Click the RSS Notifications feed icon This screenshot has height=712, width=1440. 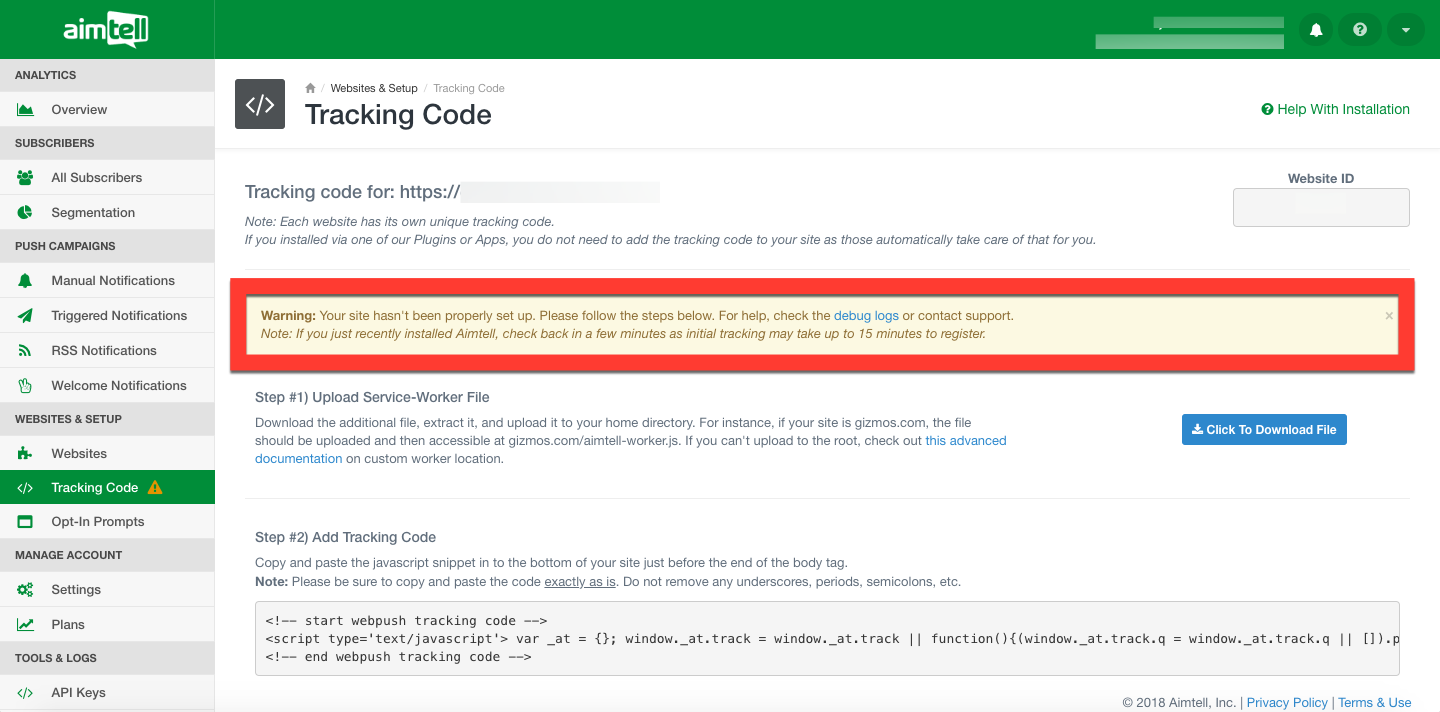click(26, 351)
